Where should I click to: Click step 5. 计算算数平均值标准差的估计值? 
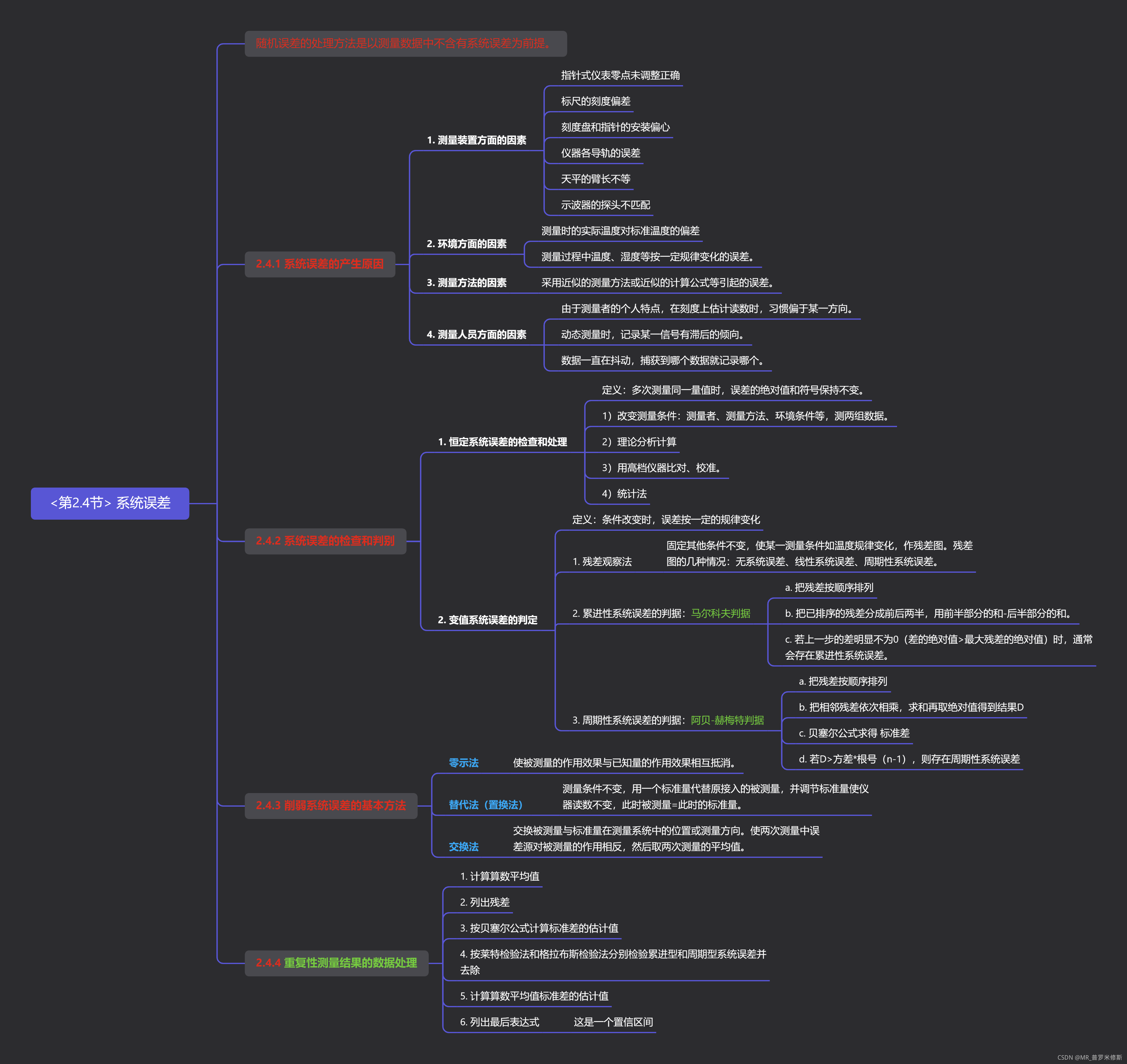coord(534,996)
